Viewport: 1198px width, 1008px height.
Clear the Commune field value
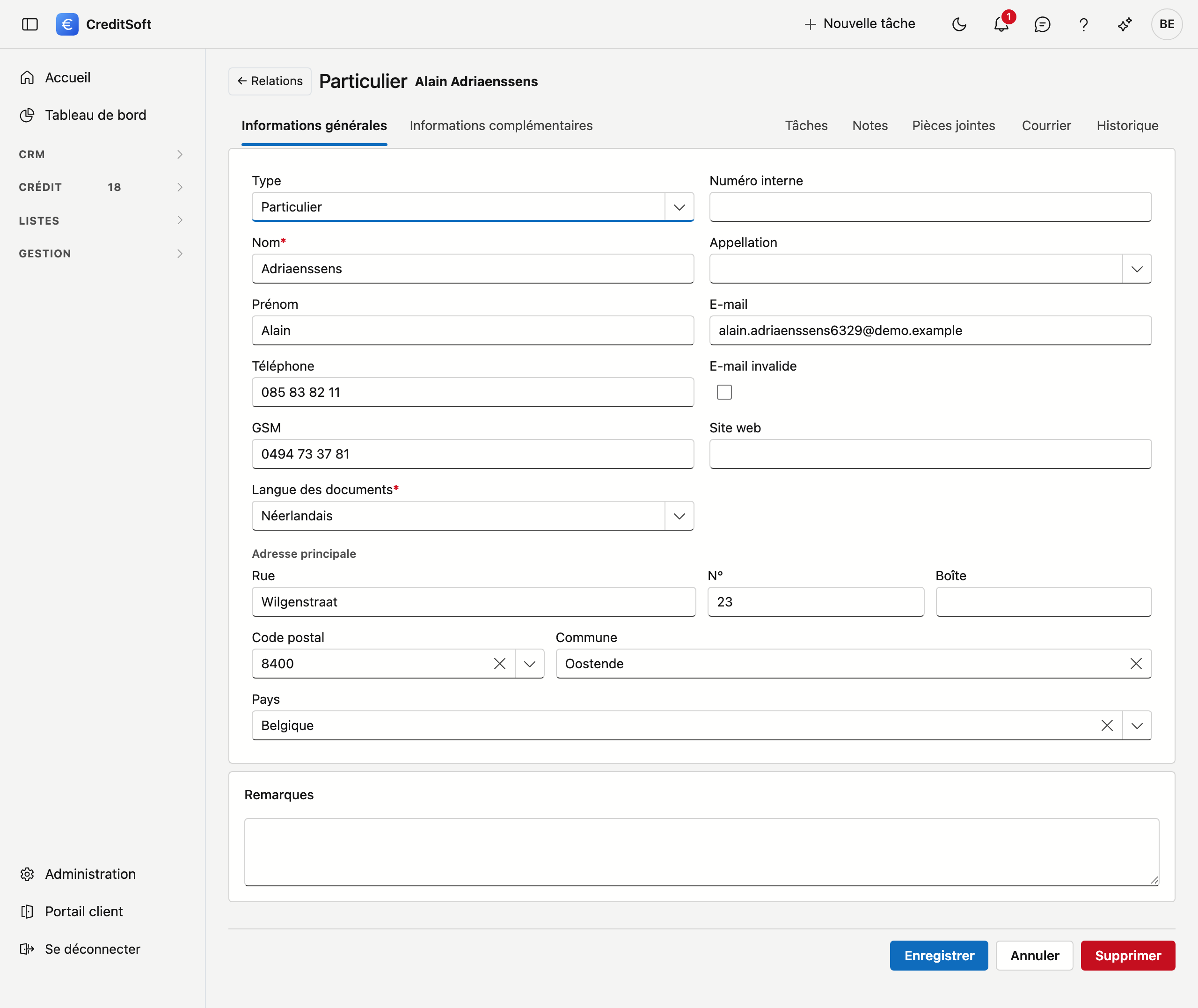click(1136, 664)
